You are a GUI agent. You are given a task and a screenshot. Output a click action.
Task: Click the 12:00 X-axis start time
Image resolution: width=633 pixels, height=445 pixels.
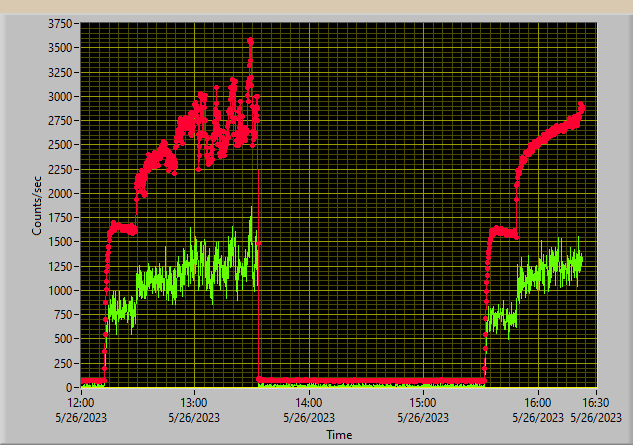81,403
